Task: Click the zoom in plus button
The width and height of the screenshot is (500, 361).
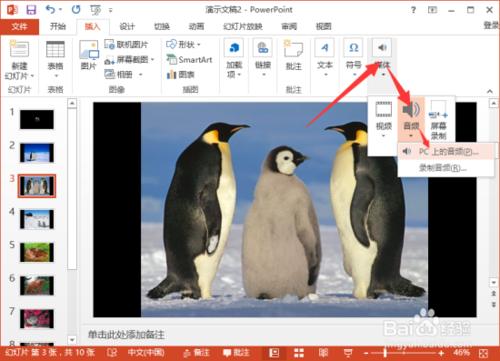Action: (442, 353)
